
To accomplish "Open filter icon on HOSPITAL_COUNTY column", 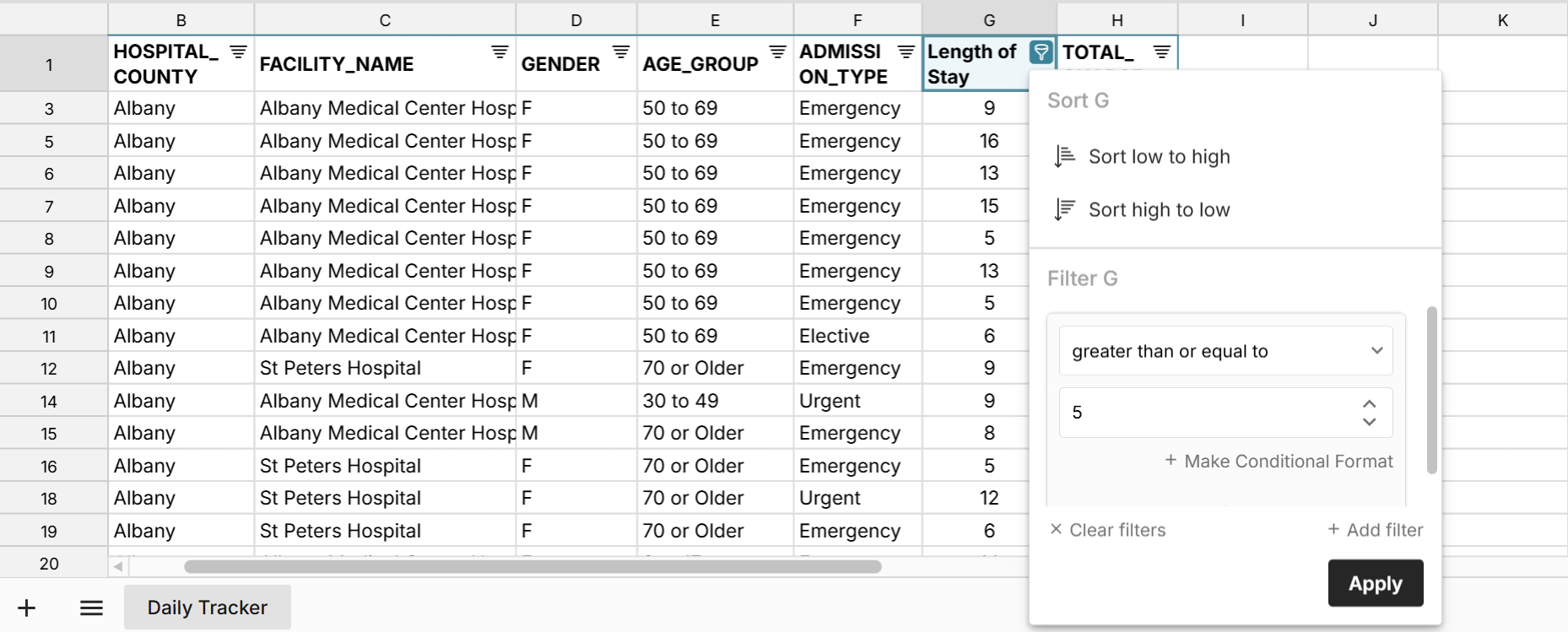I will [x=238, y=52].
